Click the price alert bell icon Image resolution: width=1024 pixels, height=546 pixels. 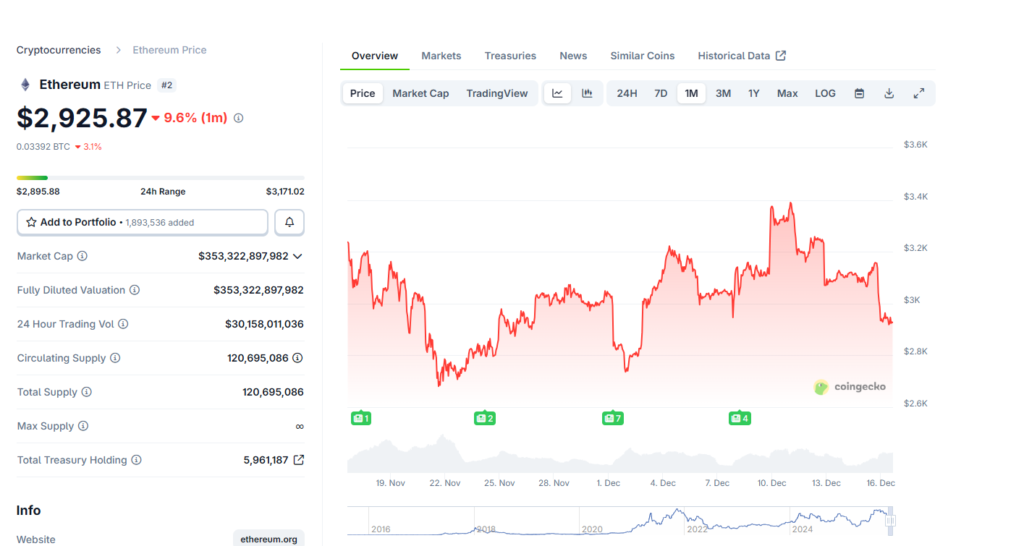tap(289, 222)
